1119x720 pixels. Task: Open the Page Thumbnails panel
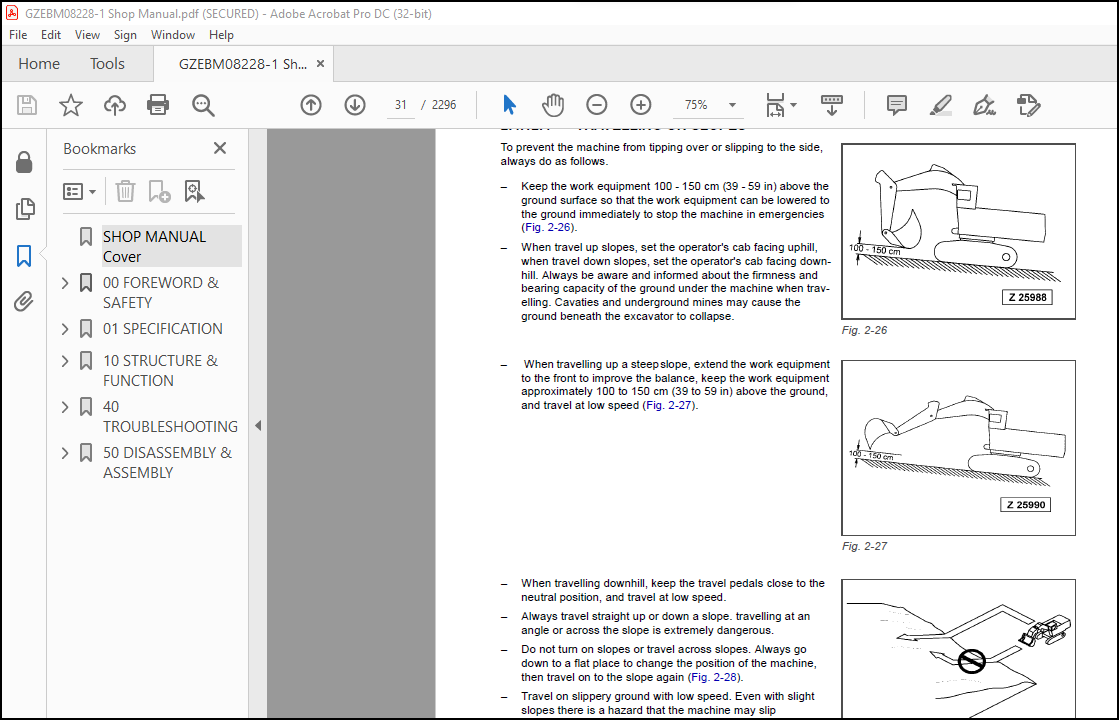tap(24, 209)
